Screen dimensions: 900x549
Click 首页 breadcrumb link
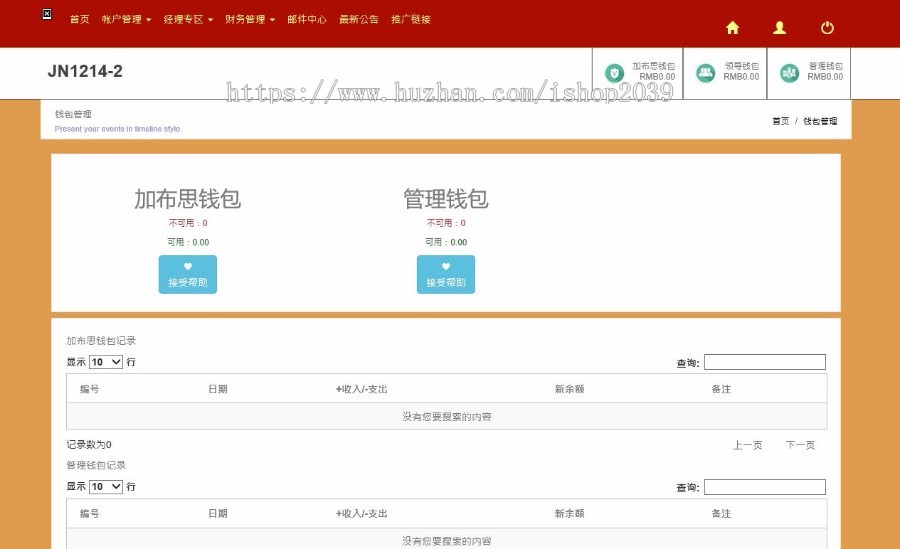[780, 121]
